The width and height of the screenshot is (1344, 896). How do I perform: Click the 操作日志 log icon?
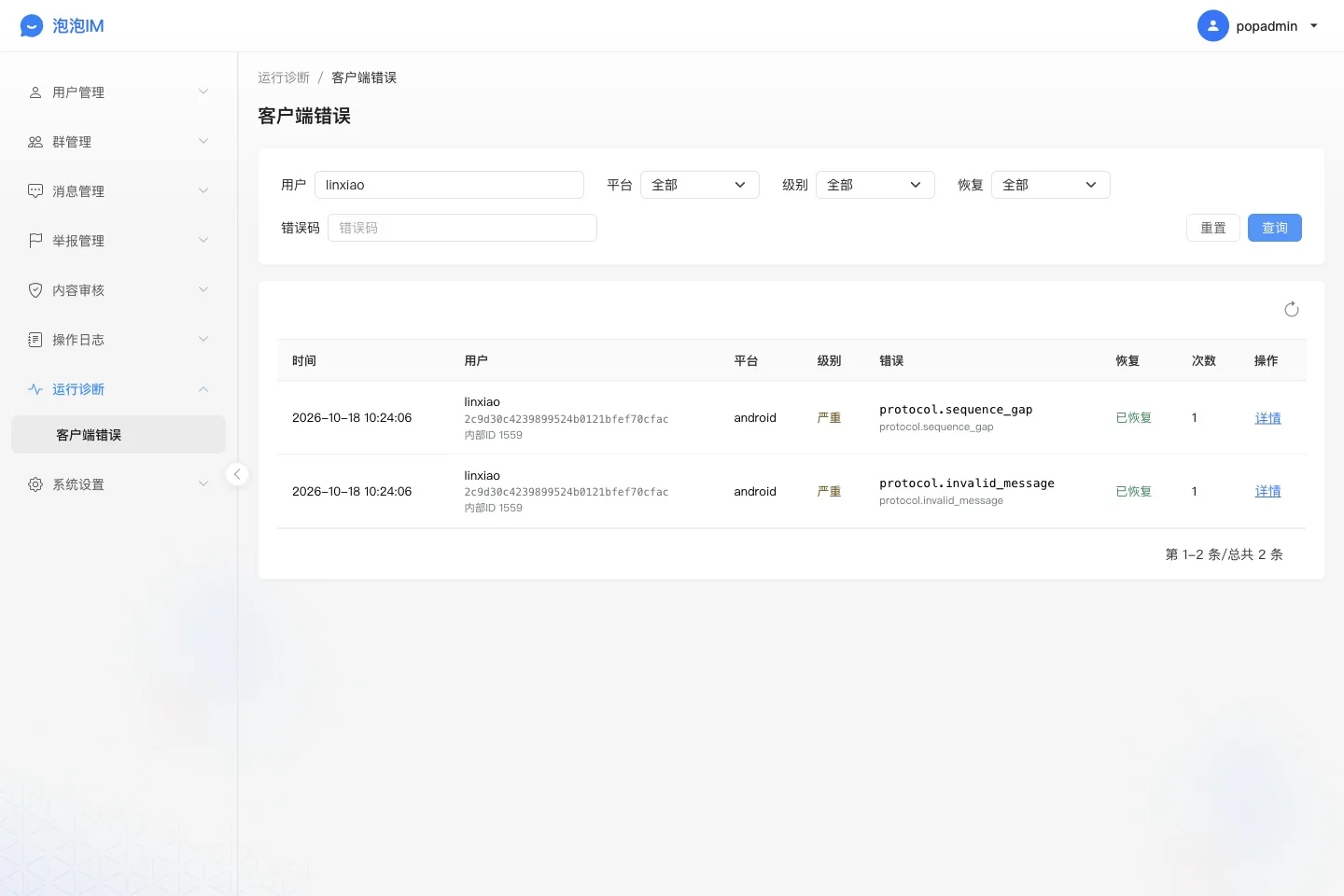click(35, 340)
